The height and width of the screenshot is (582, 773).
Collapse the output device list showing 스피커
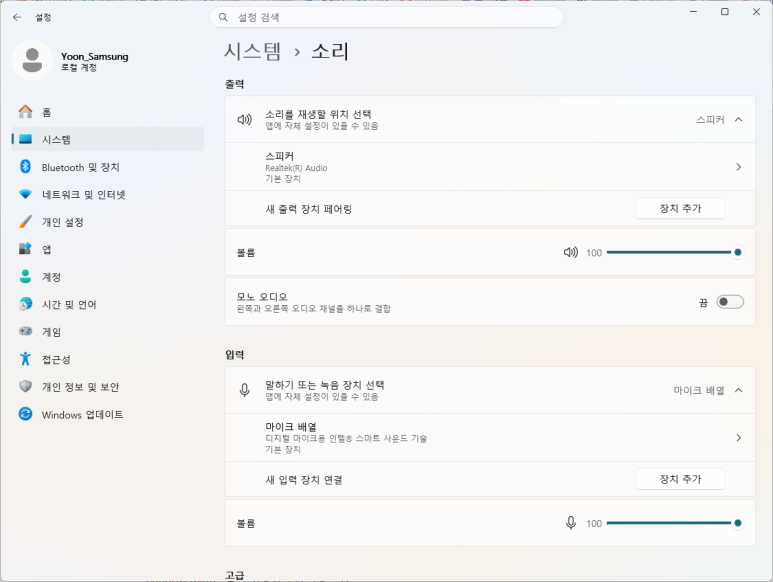point(738,119)
